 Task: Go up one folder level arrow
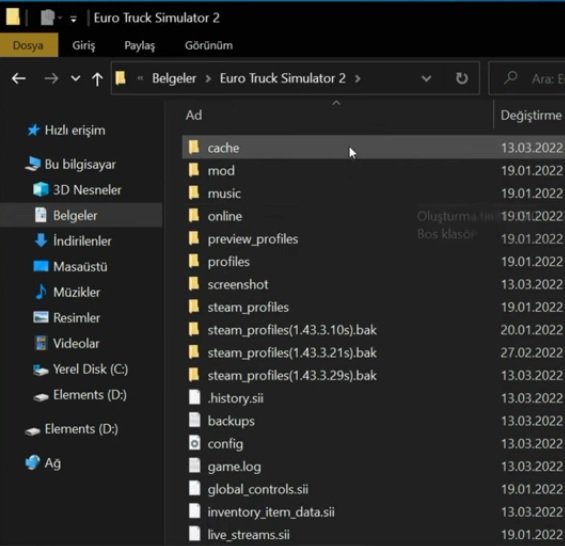tap(97, 79)
